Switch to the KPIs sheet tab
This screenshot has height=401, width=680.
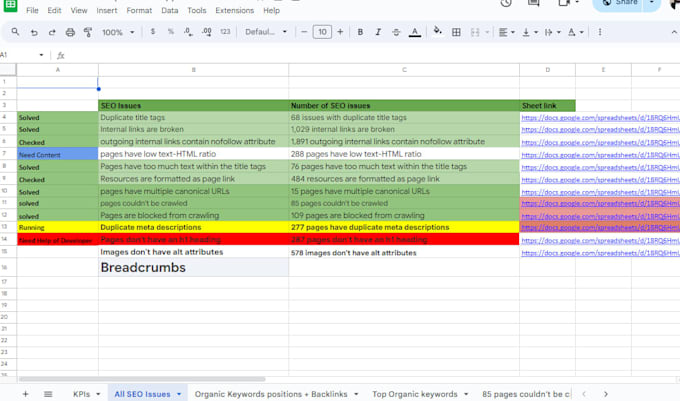tap(82, 394)
